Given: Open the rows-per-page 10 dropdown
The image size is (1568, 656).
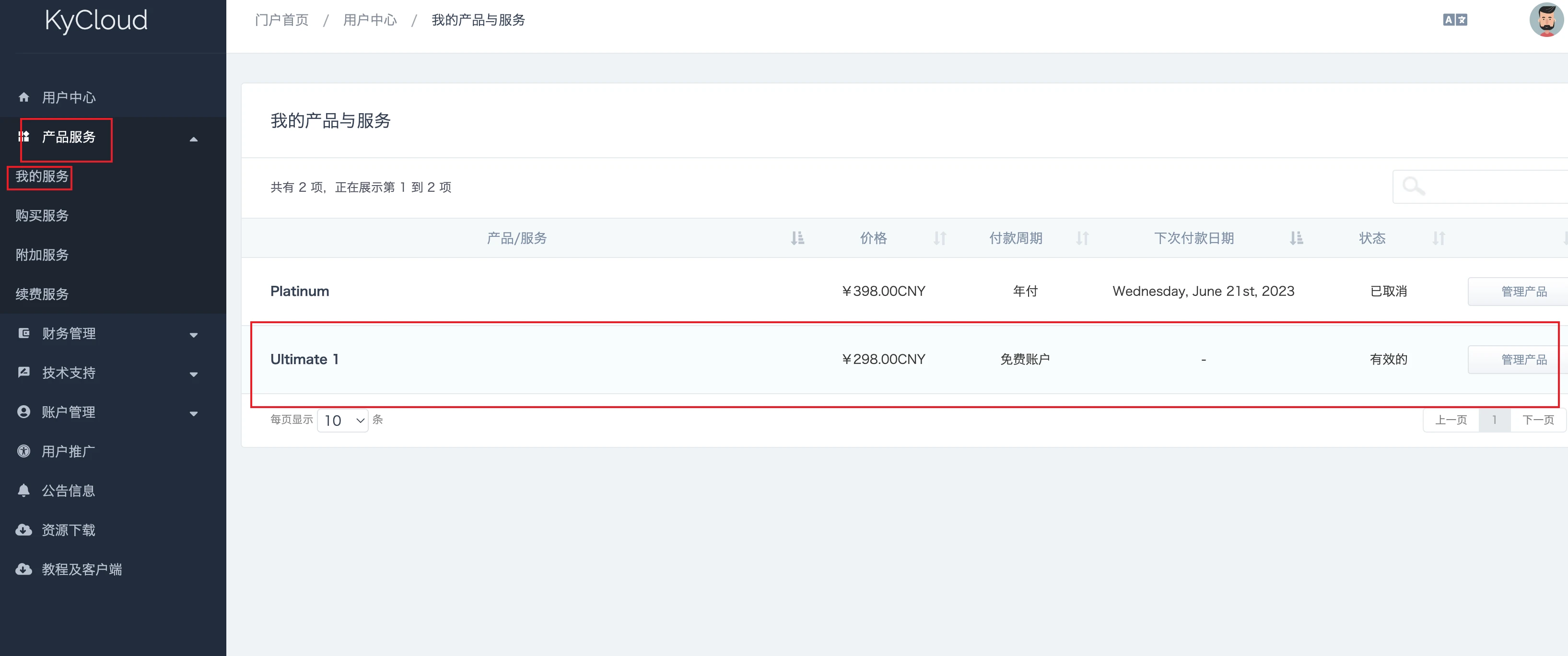Looking at the screenshot, I should tap(343, 421).
